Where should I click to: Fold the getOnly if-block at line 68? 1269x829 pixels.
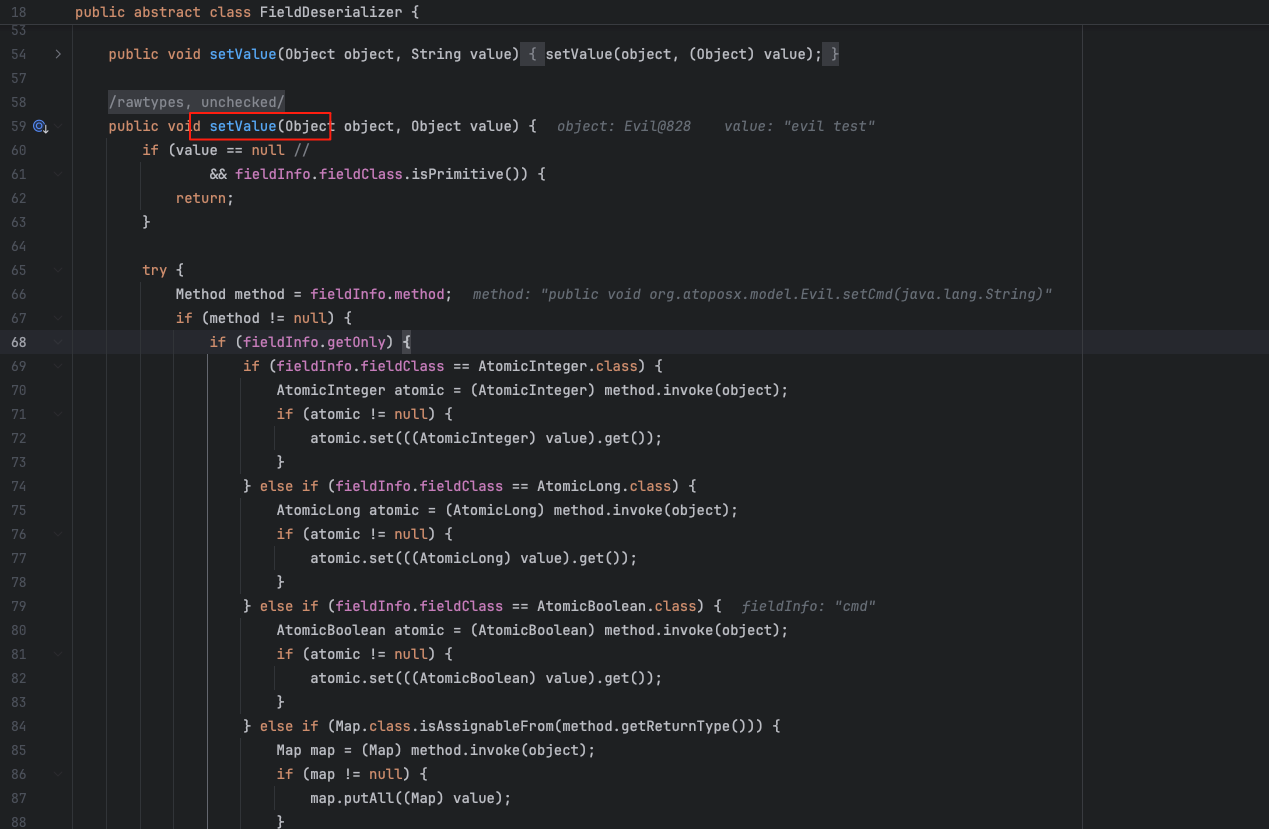58,342
